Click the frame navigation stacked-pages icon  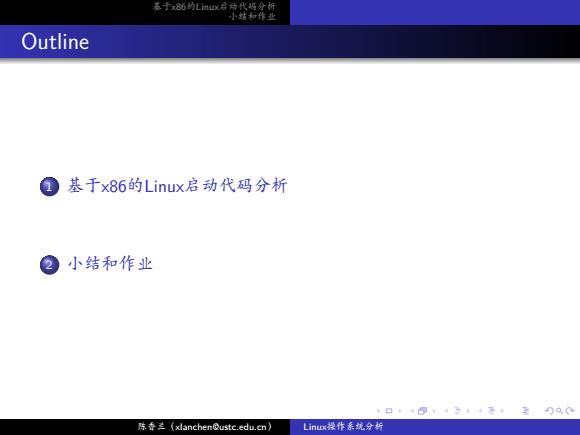422,411
